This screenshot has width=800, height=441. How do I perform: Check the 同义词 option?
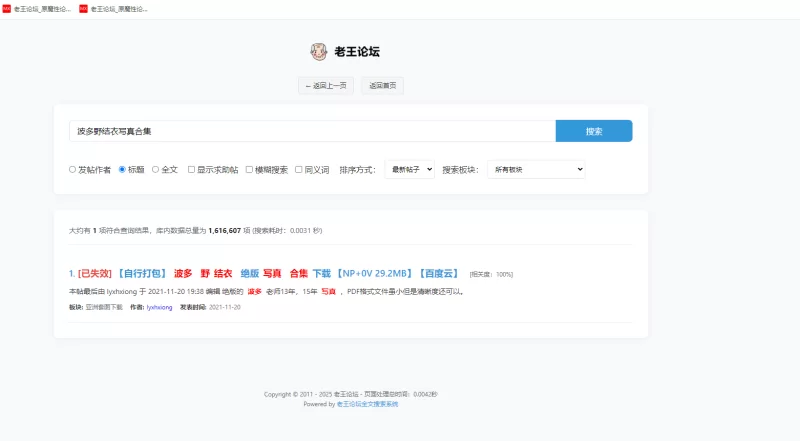298,170
